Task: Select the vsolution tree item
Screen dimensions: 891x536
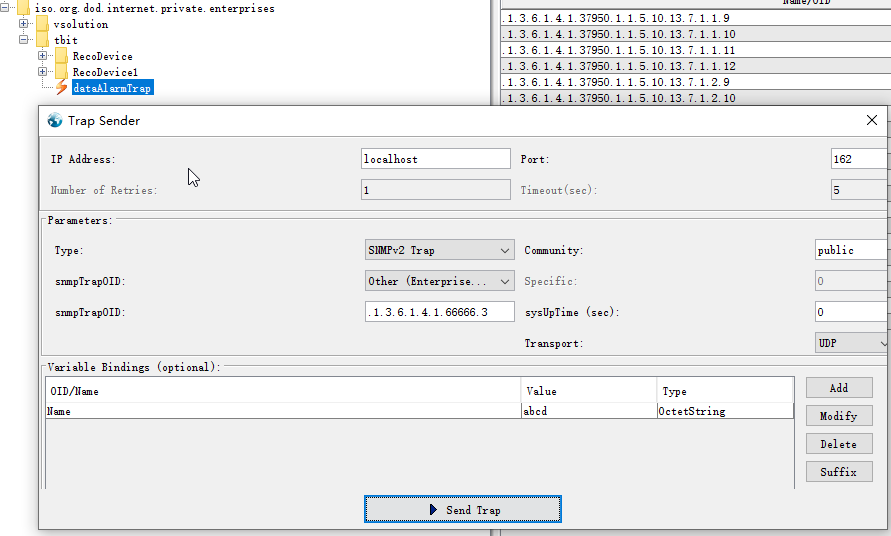Action: [81, 24]
